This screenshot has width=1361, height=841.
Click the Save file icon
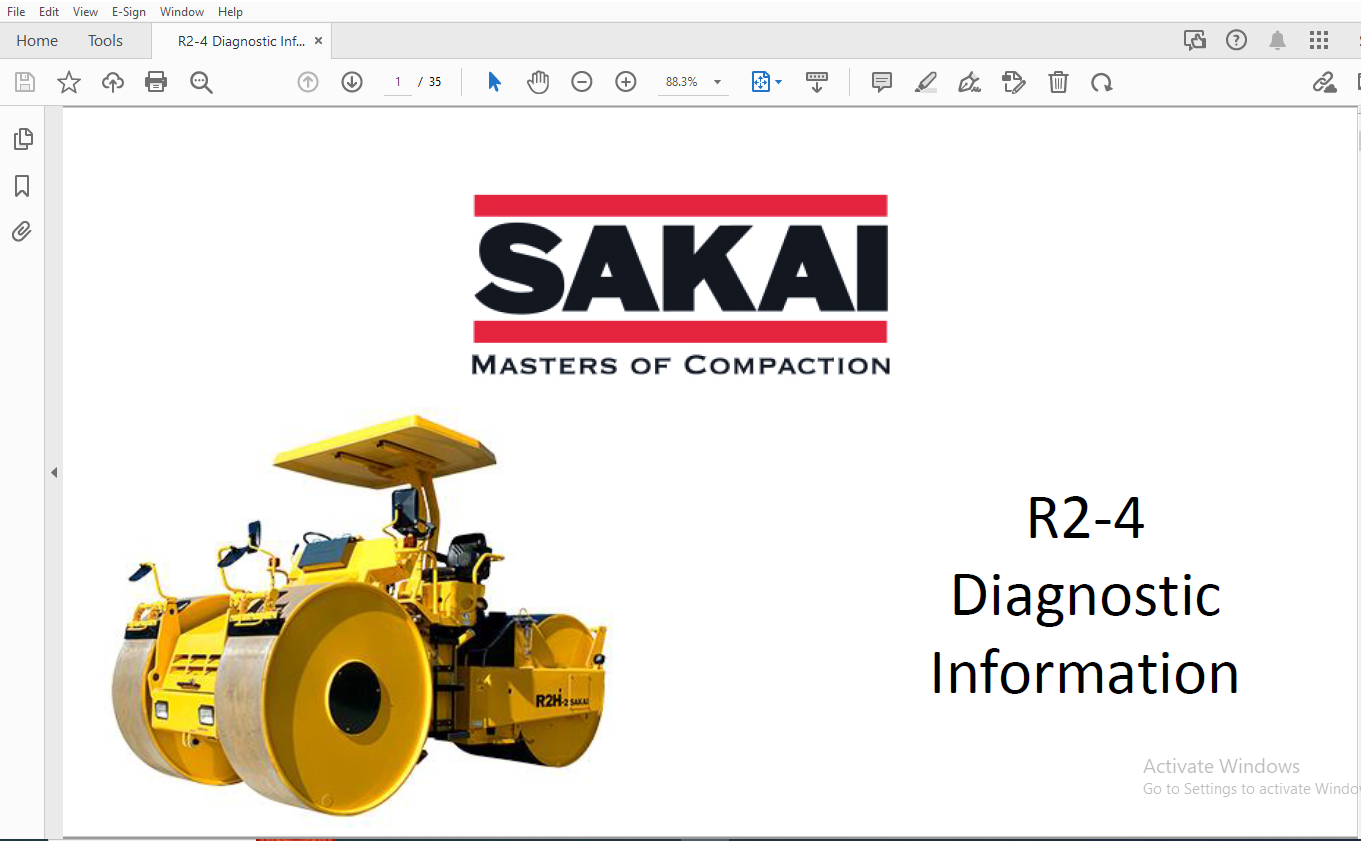[x=25, y=82]
